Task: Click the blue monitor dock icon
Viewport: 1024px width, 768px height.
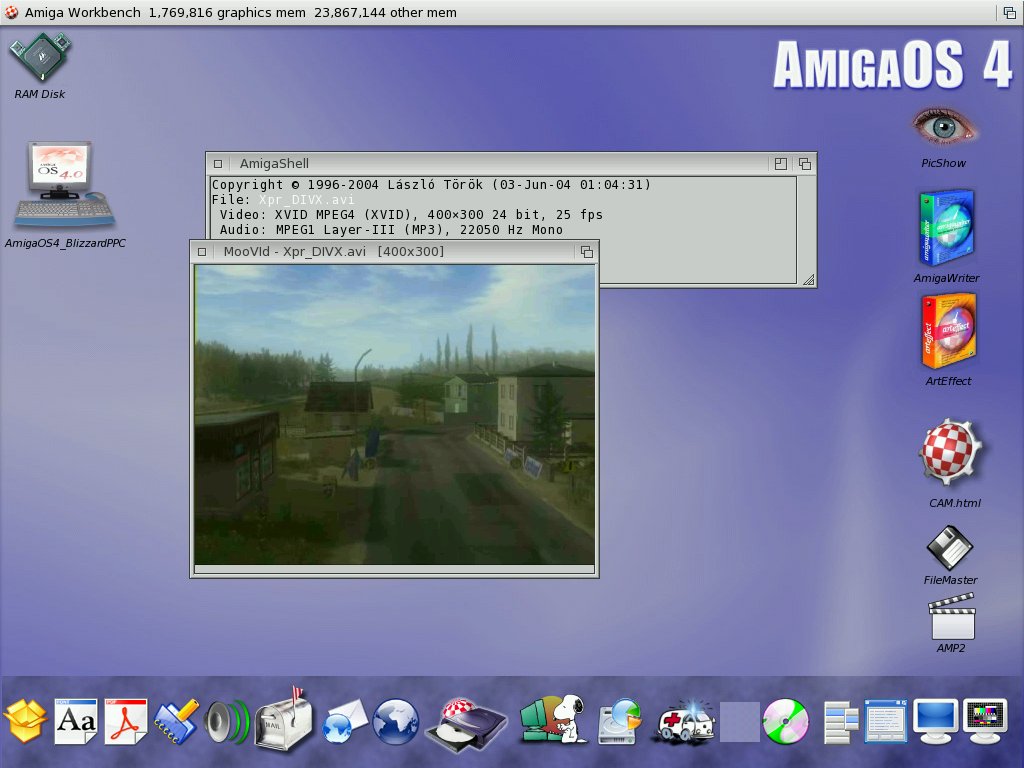Action: click(935, 721)
